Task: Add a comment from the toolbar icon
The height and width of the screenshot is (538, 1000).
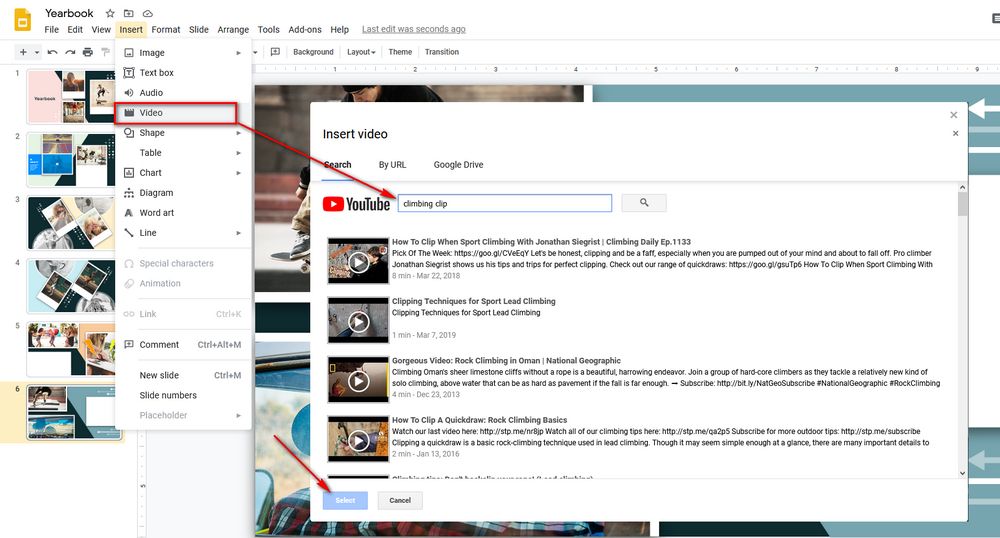Action: 276,52
